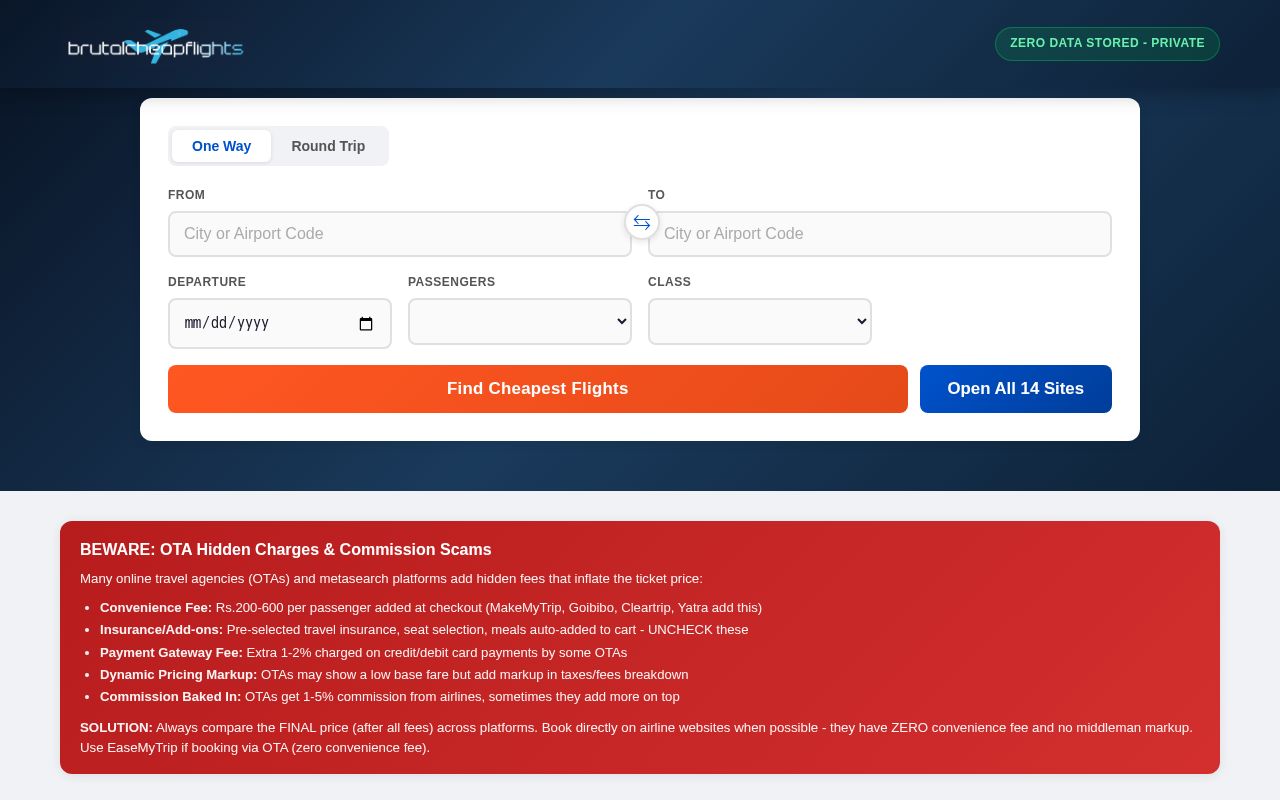Click the PASSENGERS field label
Screen dimensions: 1280x800
[x=451, y=282]
